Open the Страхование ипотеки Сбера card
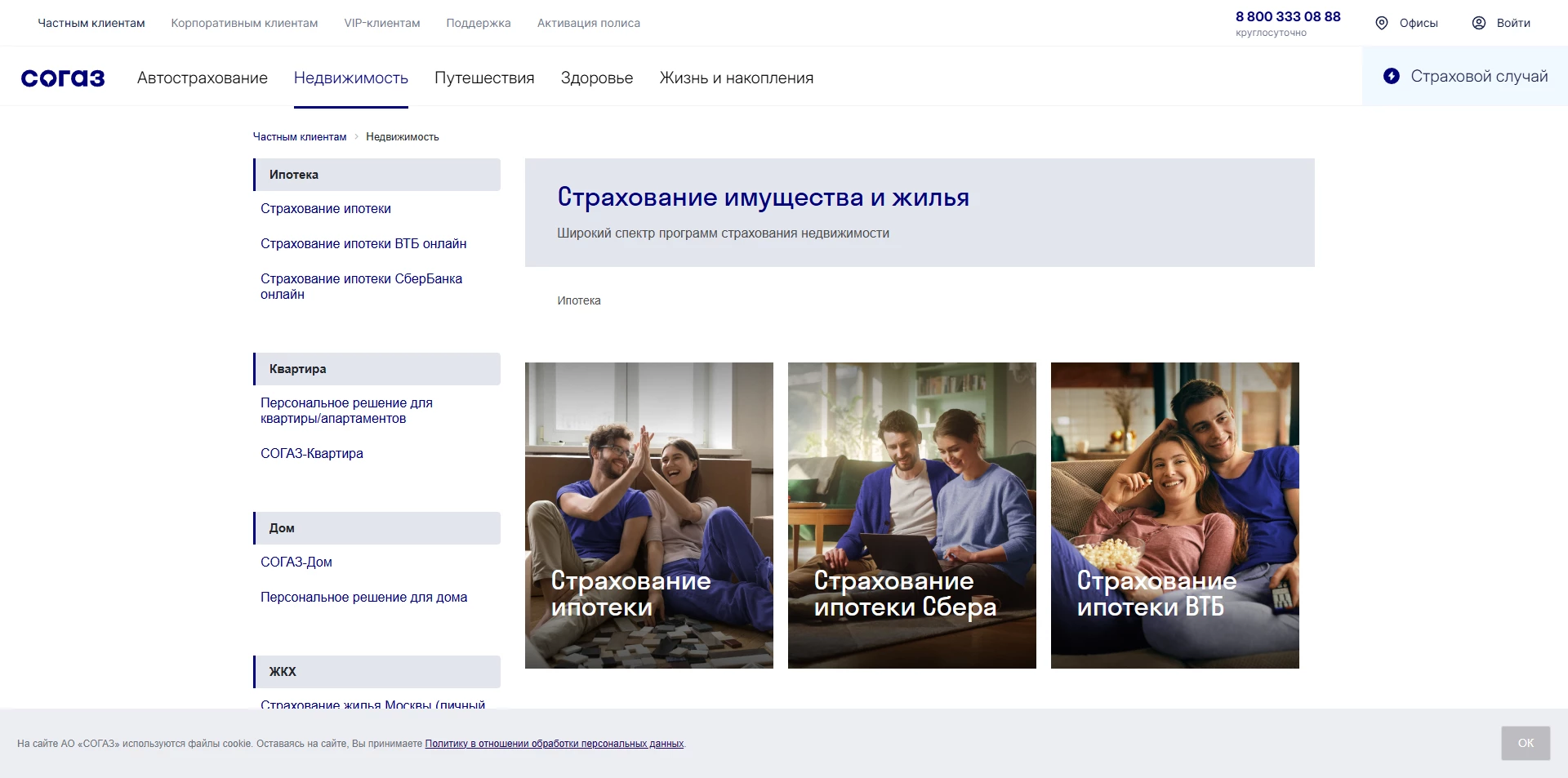The image size is (1568, 778). (x=911, y=515)
